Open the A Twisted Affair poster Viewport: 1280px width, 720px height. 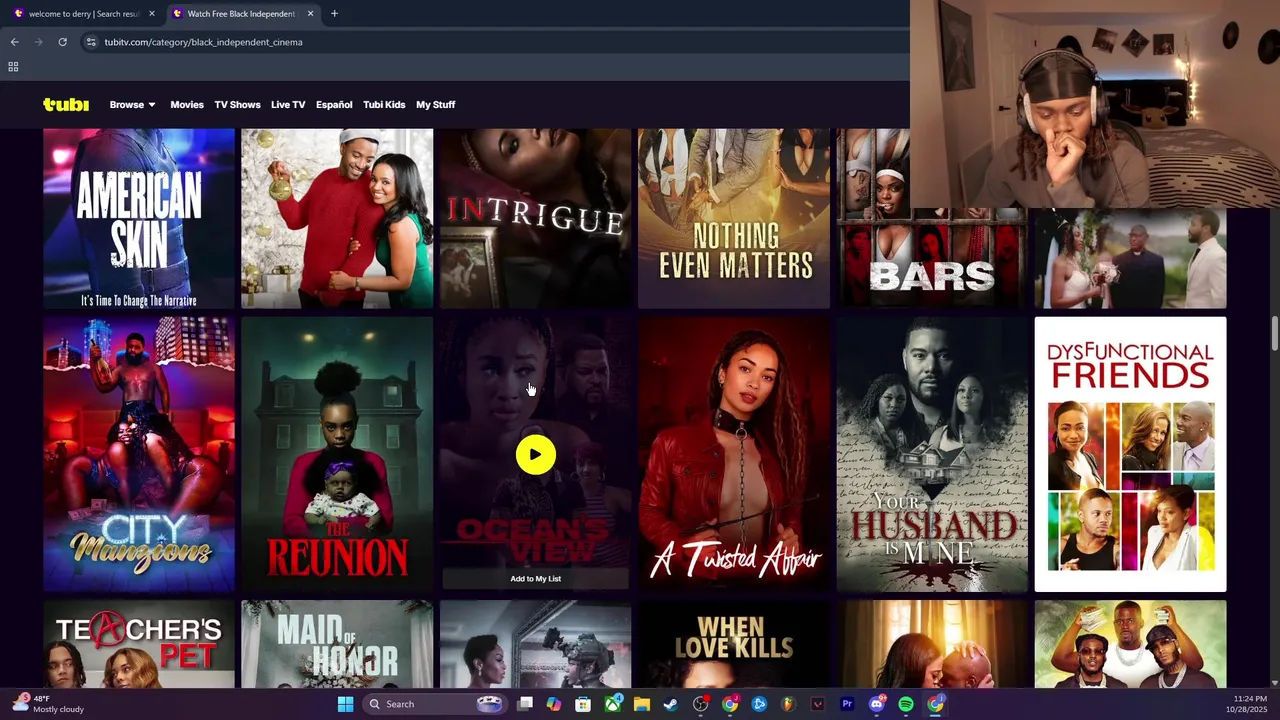(734, 454)
